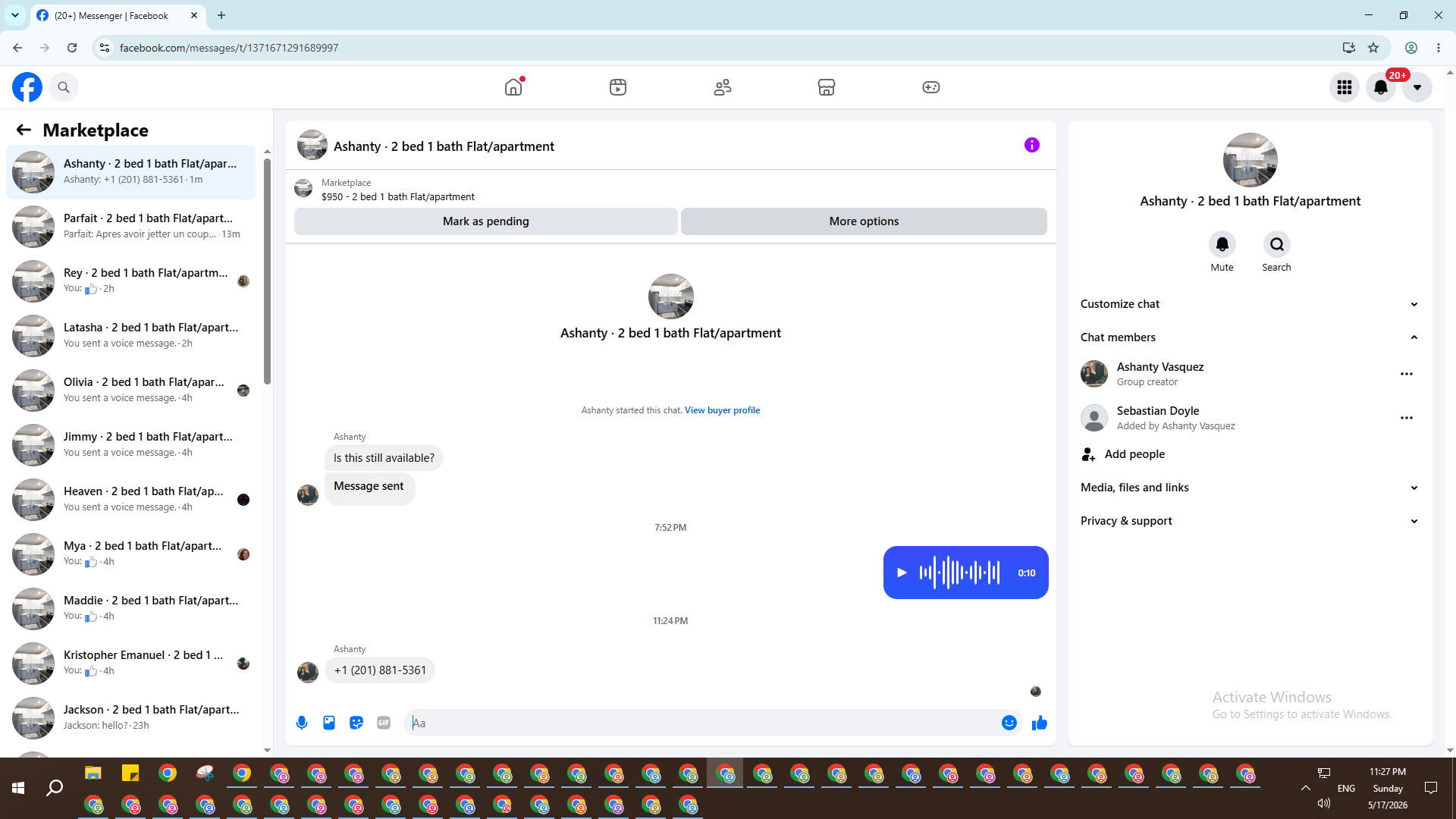Screen dimensions: 1456x819
Task: Open member options for Sebastian Doyle
Action: (1407, 418)
